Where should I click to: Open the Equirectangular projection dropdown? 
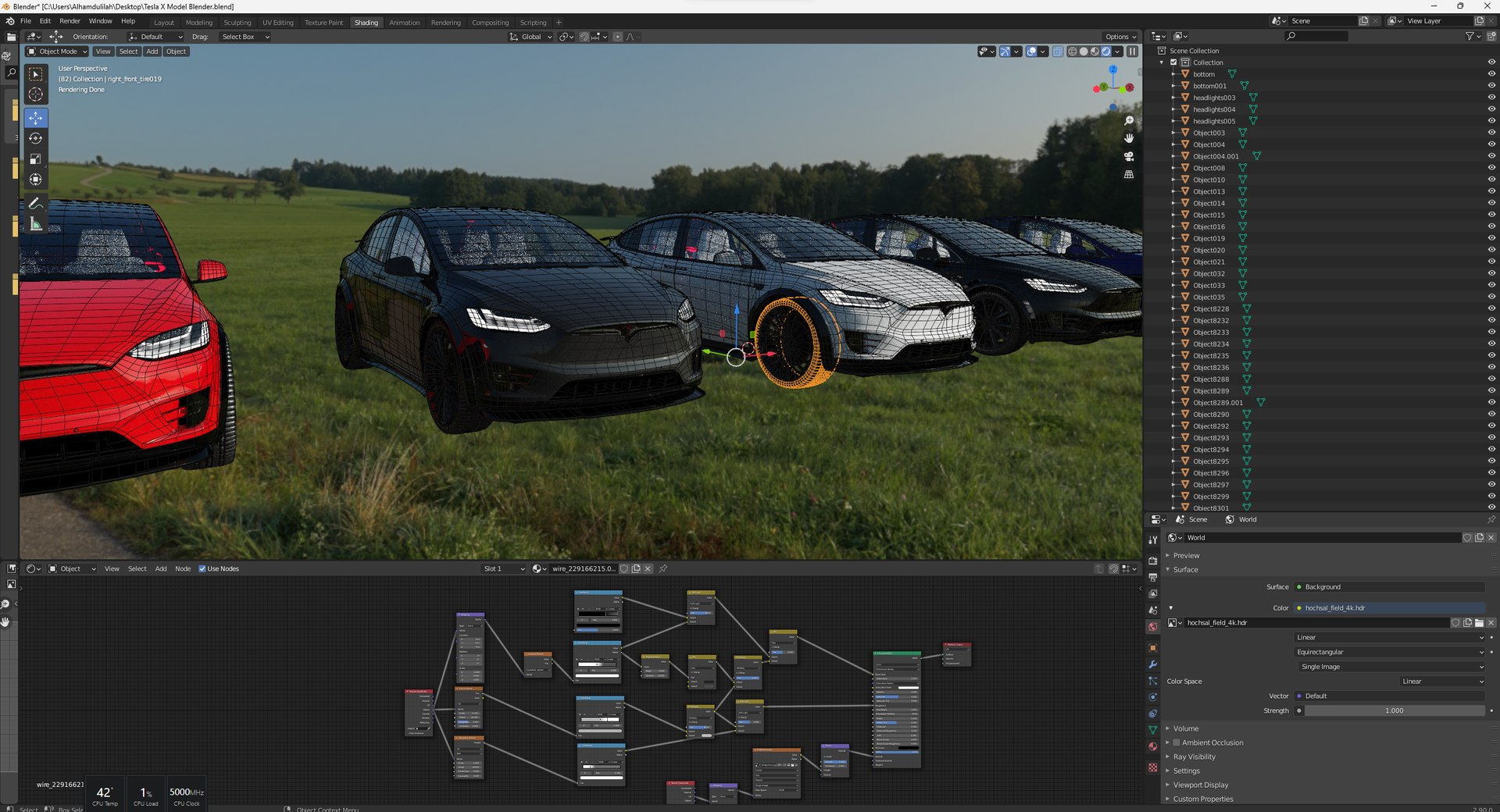pyautogui.click(x=1389, y=652)
